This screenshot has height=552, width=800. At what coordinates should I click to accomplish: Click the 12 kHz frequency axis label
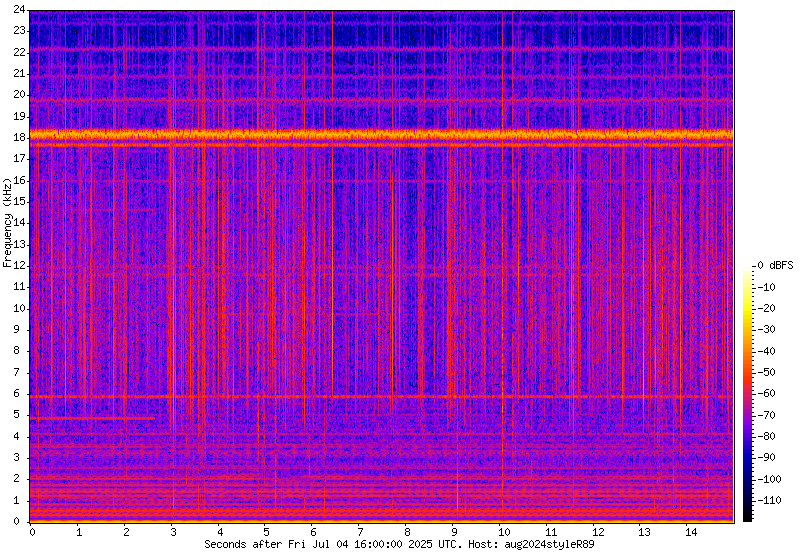coord(19,266)
